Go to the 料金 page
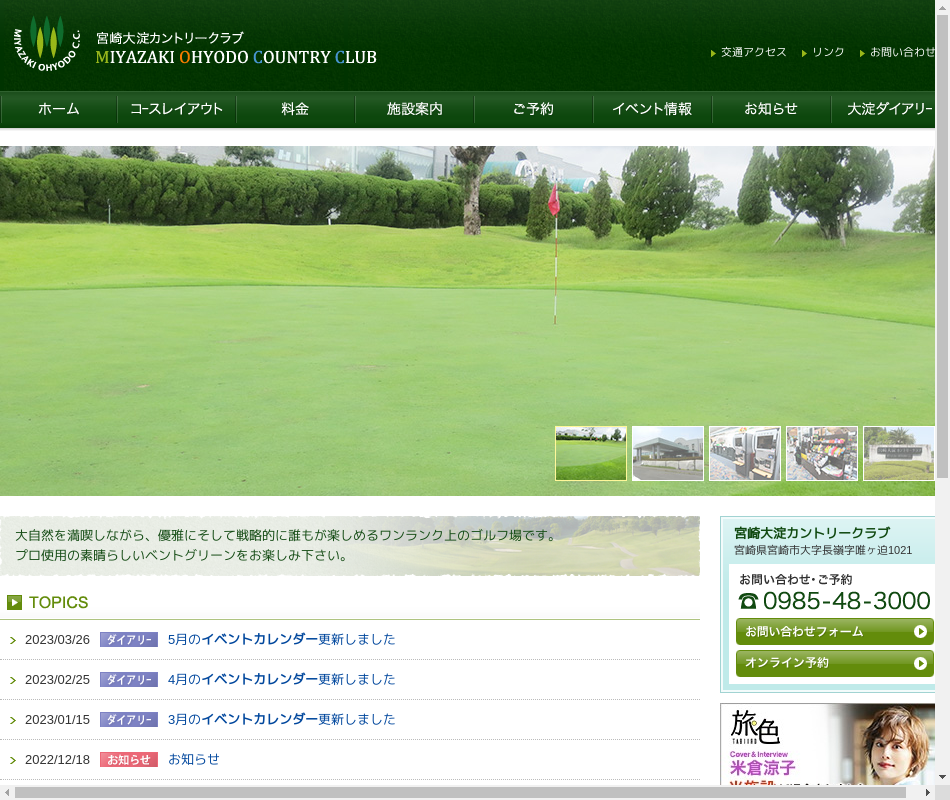 (x=295, y=109)
